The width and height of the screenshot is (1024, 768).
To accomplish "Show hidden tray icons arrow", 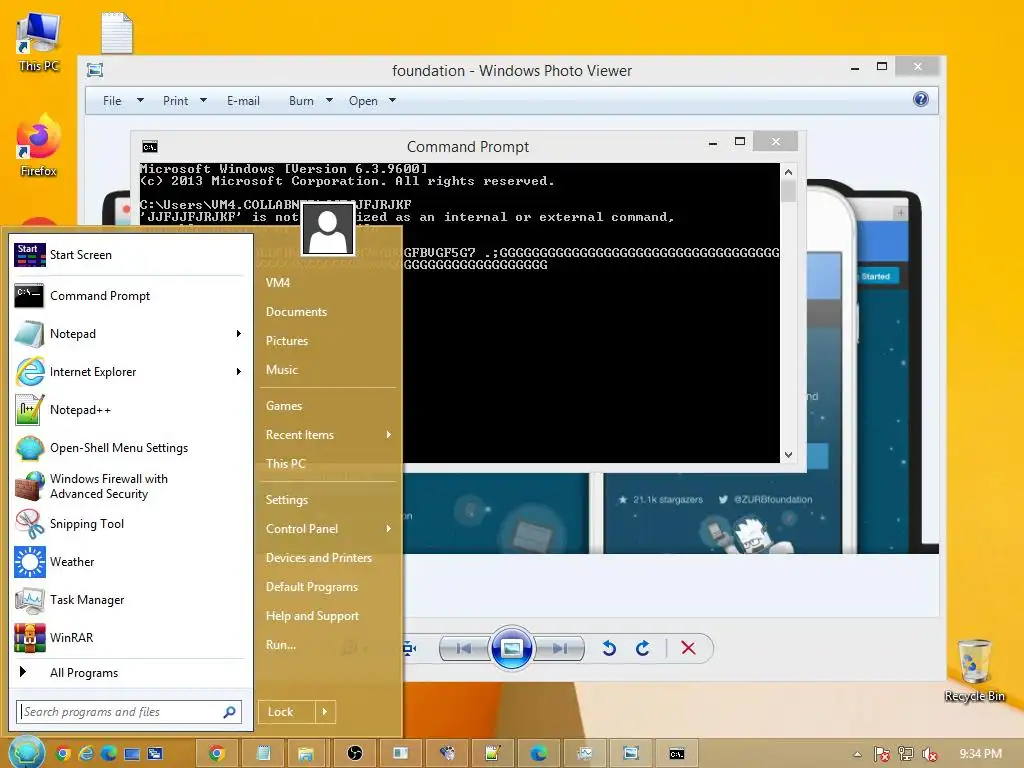I will [857, 754].
